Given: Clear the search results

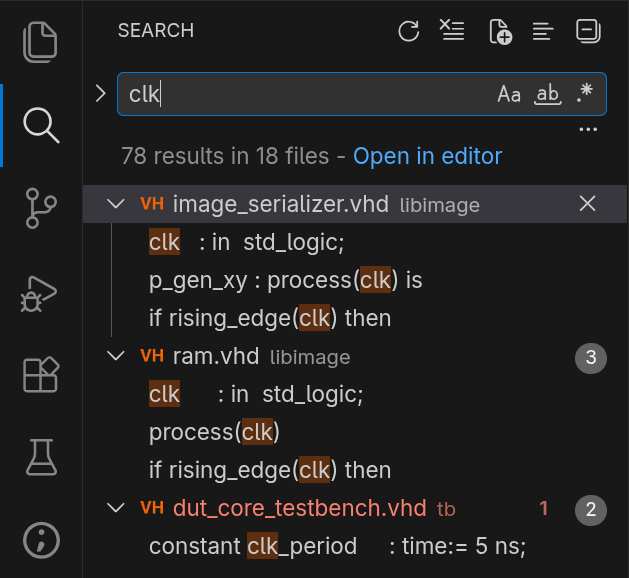Looking at the screenshot, I should pyautogui.click(x=452, y=30).
